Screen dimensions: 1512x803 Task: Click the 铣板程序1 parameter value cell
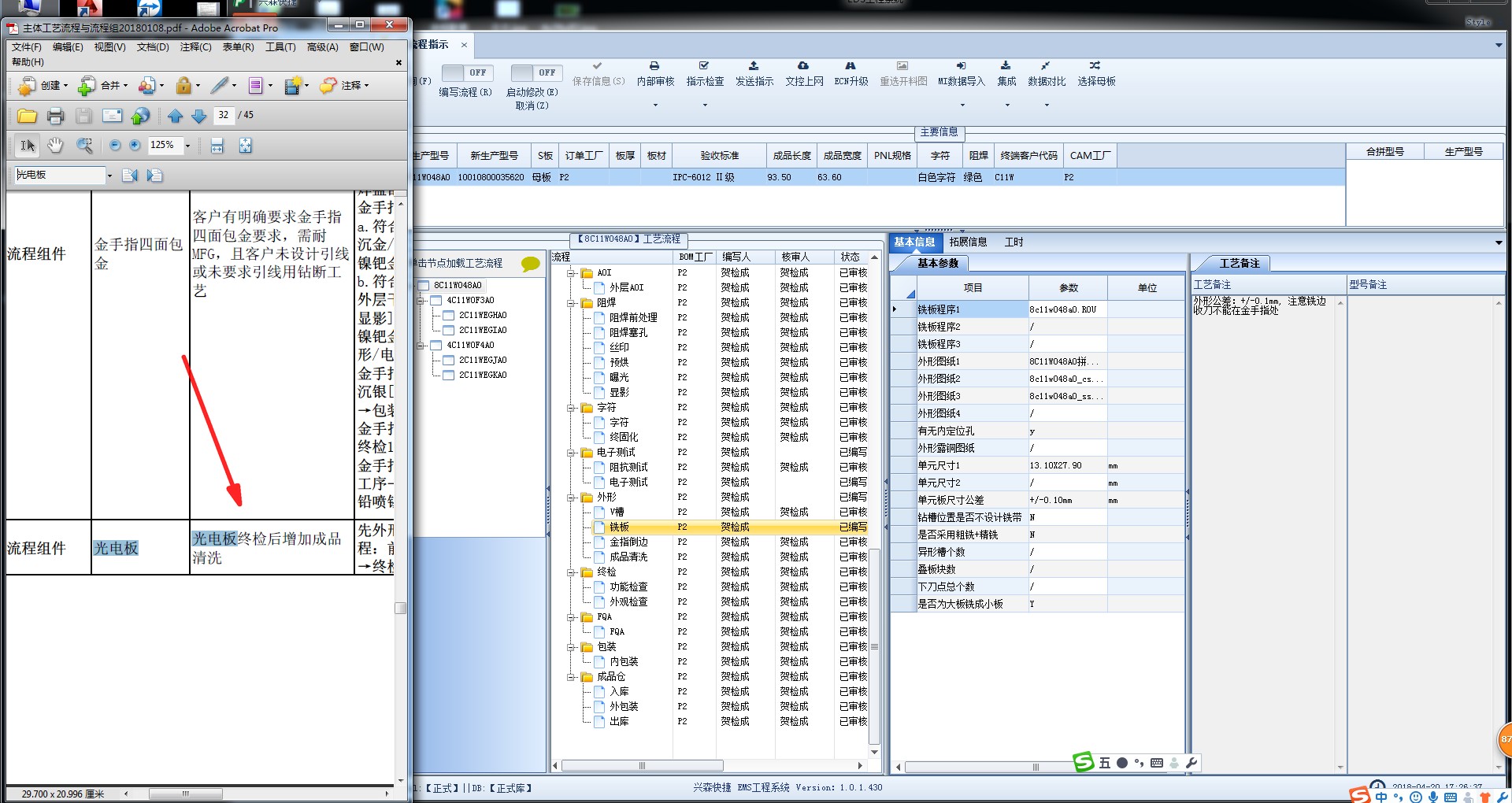pos(1067,310)
